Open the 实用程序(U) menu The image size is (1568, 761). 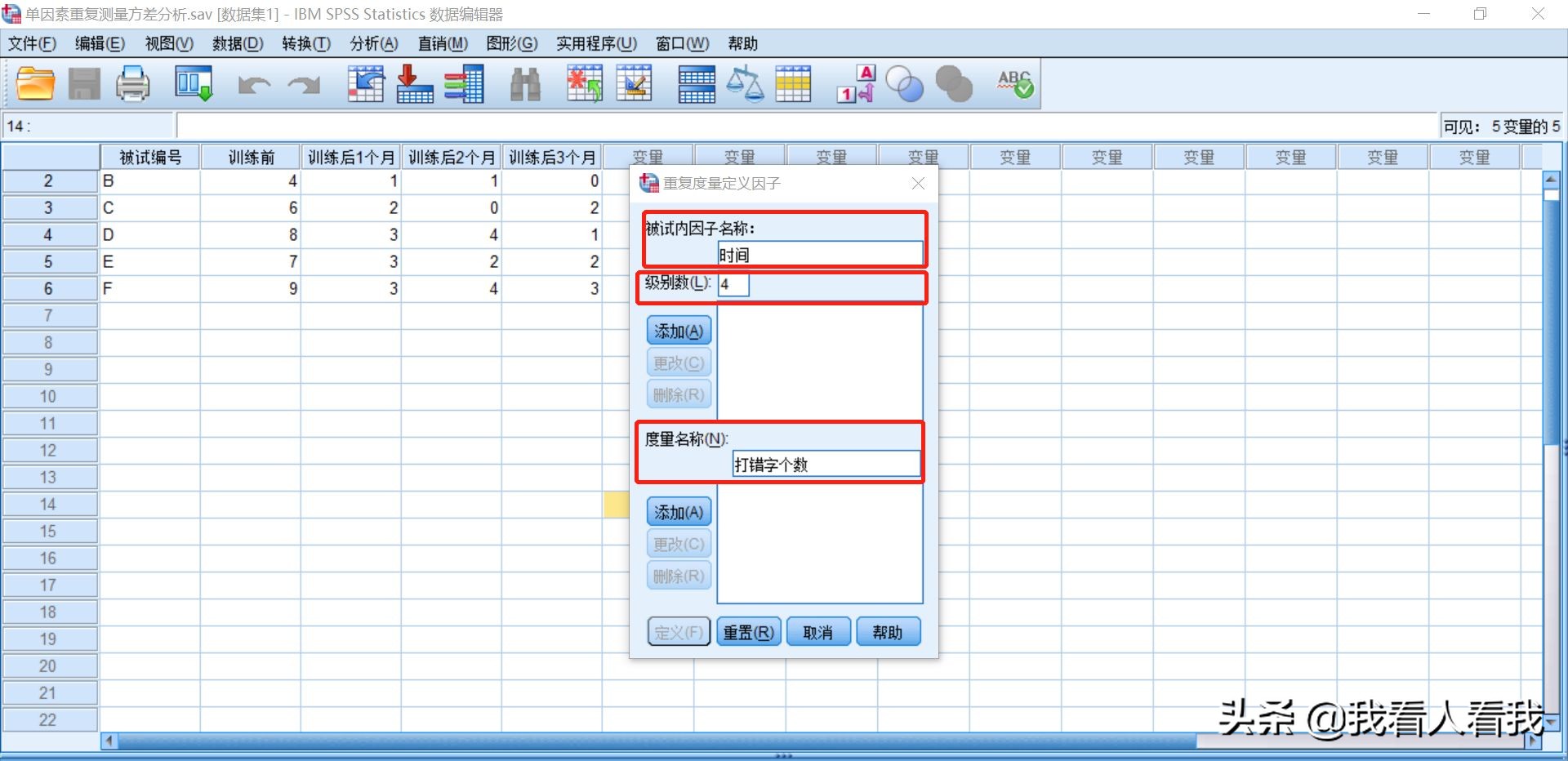click(x=596, y=44)
